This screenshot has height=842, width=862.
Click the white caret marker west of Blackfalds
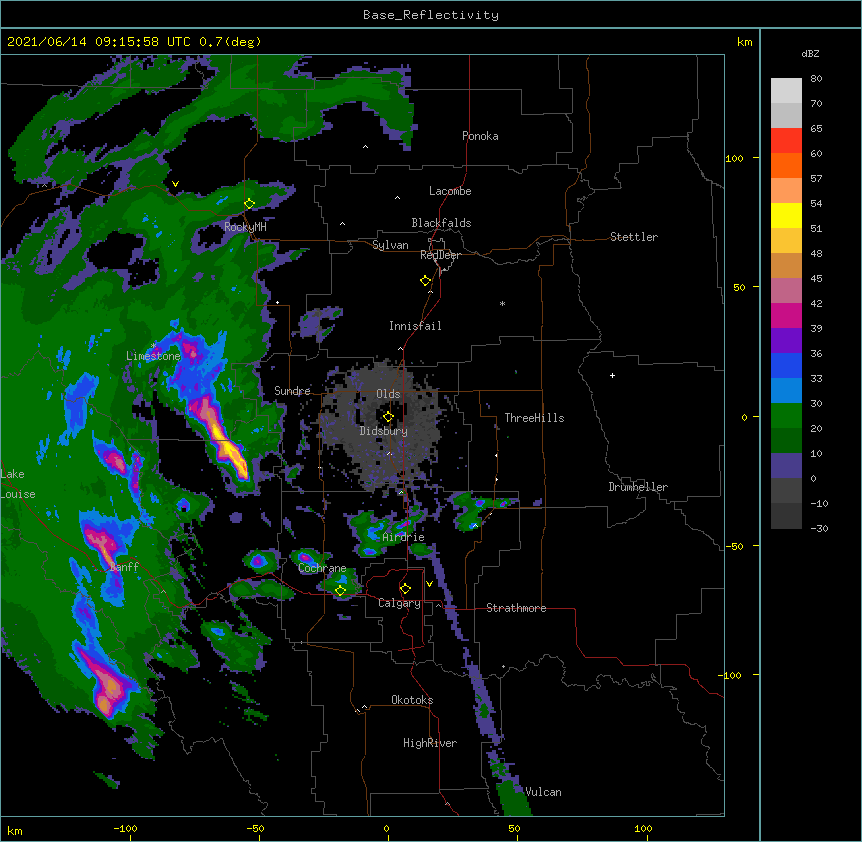(342, 224)
